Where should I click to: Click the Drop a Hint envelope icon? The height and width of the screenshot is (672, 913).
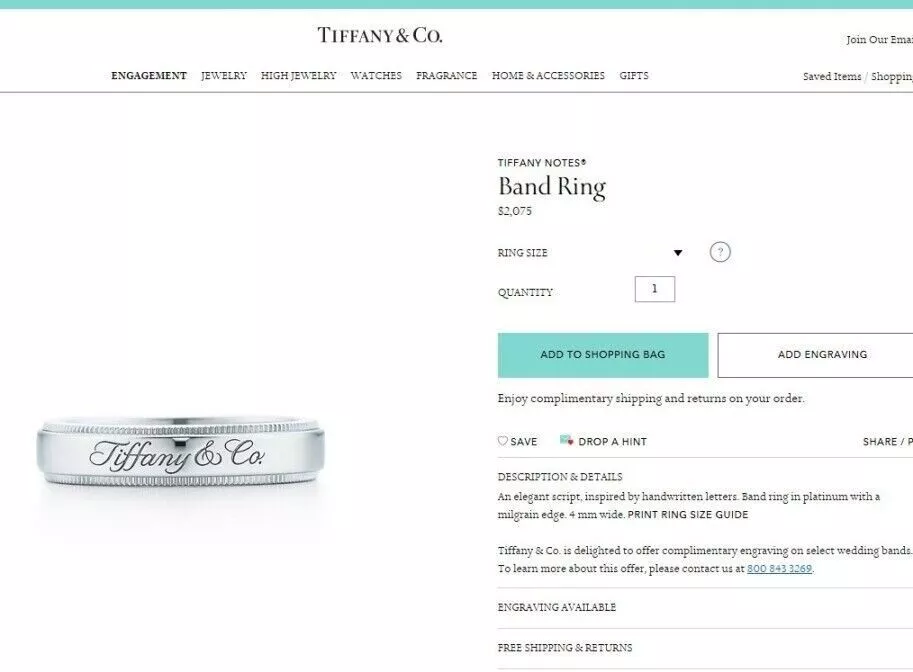point(566,440)
